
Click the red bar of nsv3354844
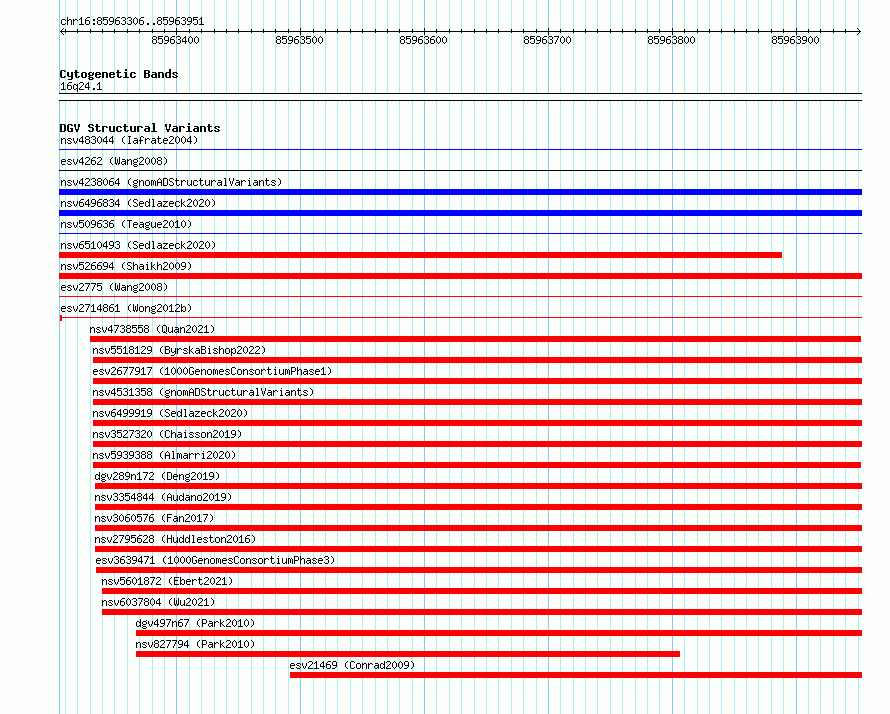pyautogui.click(x=478, y=507)
